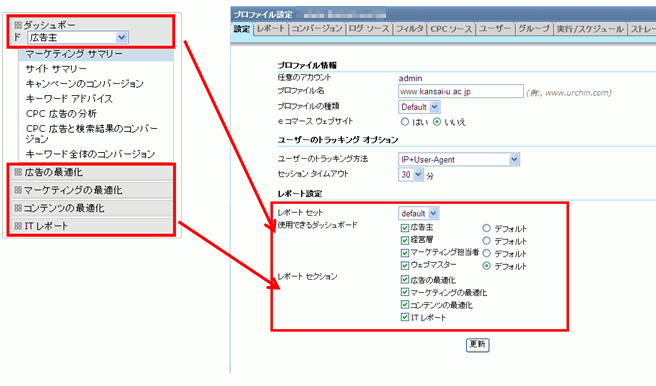Click the プロファイル名 text field
This screenshot has height=386, width=656.
click(x=461, y=91)
